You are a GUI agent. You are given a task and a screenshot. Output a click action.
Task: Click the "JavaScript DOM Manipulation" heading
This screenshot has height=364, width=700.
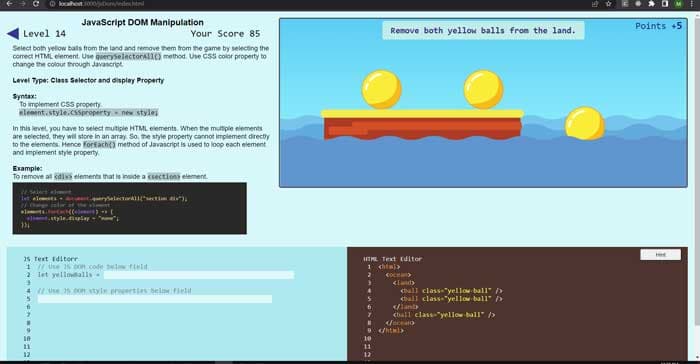(x=142, y=22)
